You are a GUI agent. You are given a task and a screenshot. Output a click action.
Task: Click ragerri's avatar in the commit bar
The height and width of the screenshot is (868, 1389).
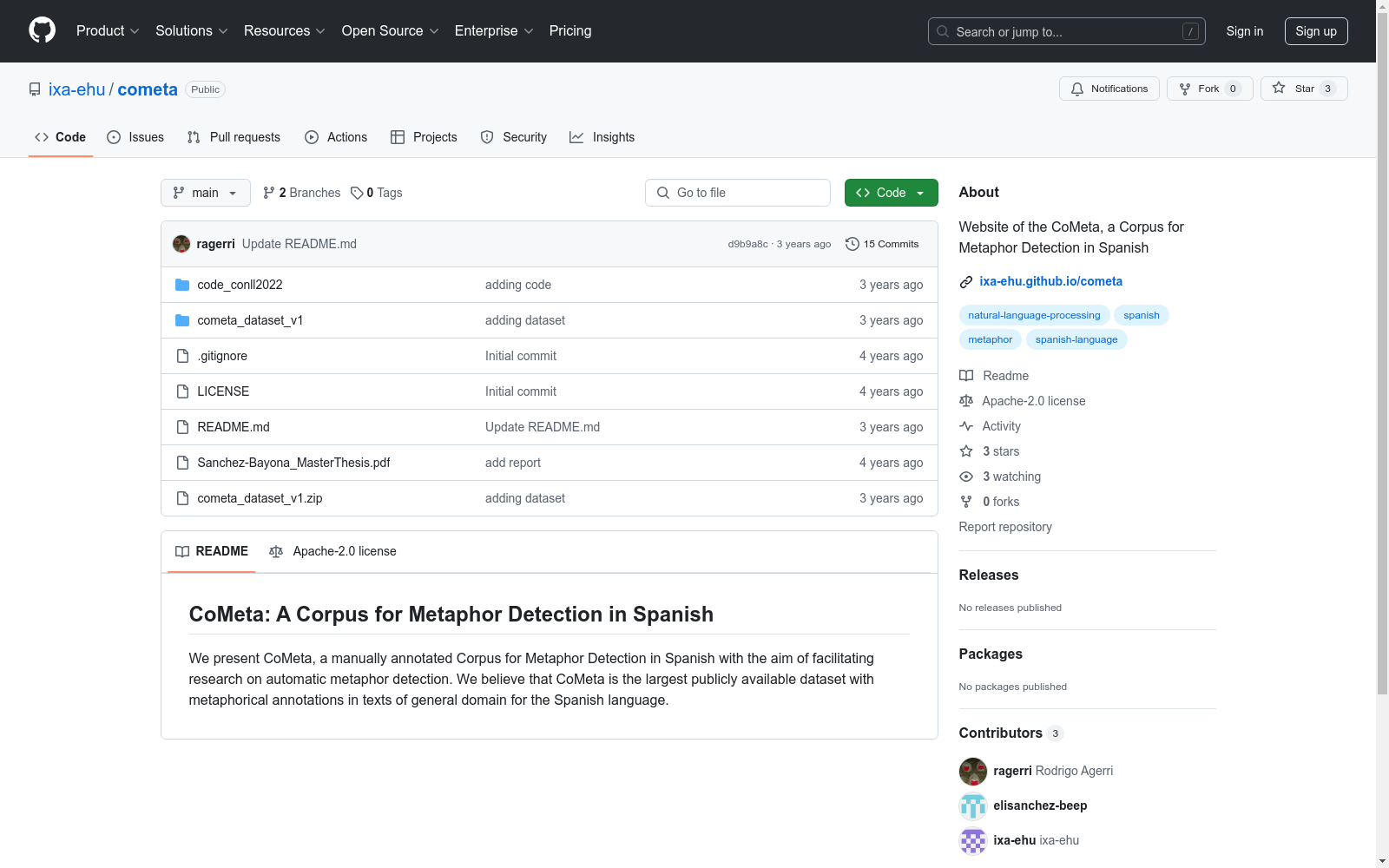click(x=181, y=244)
